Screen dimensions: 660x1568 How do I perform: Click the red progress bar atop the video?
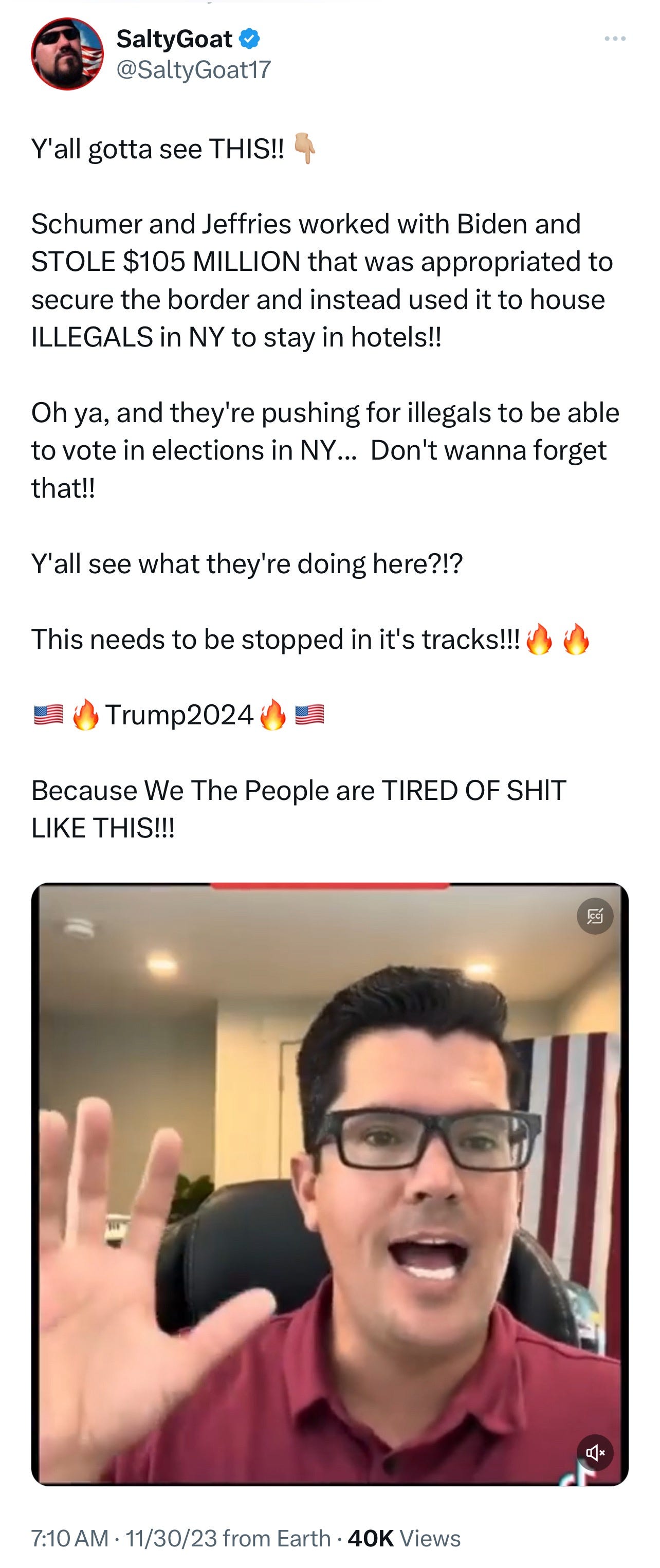(x=330, y=886)
